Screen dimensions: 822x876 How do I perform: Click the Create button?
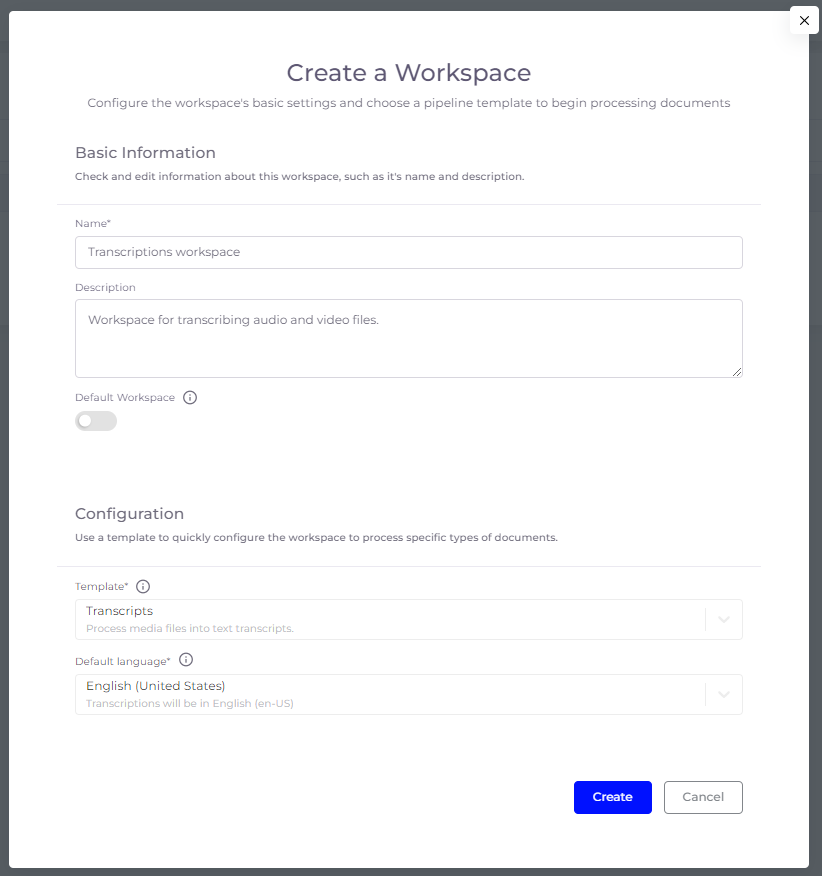click(612, 797)
